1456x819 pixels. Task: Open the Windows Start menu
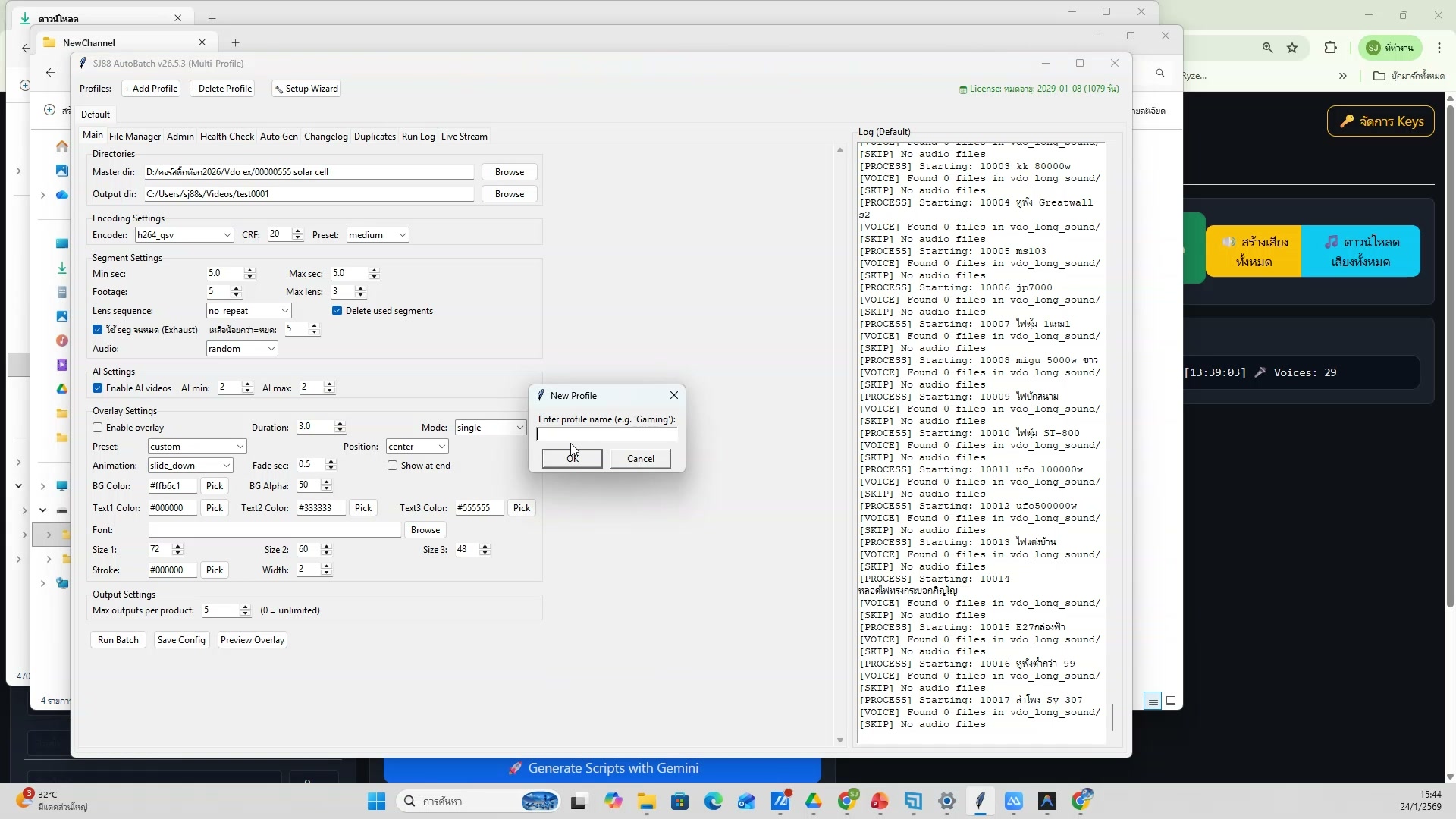tap(376, 801)
